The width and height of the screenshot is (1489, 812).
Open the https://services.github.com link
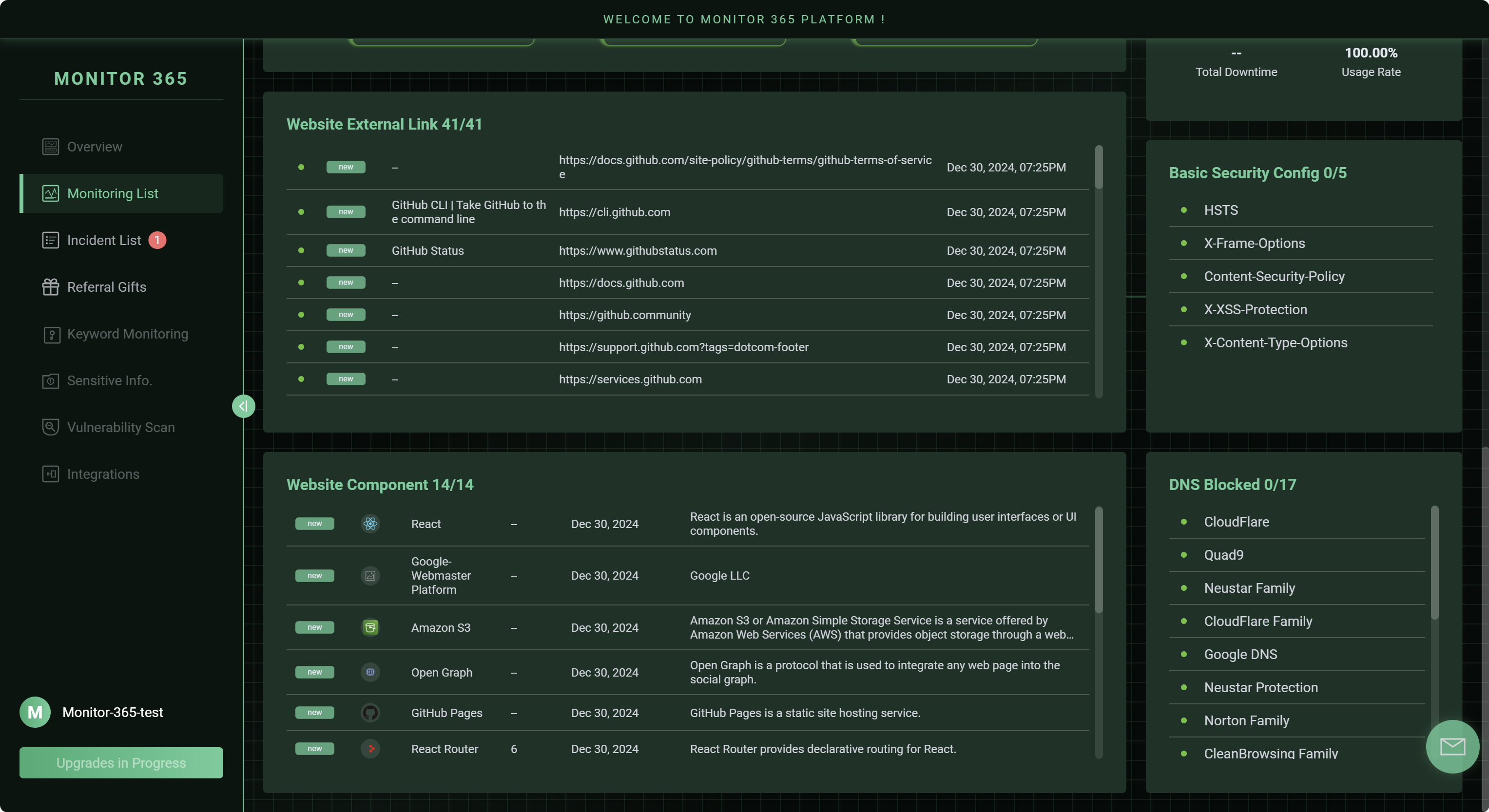[x=630, y=379]
